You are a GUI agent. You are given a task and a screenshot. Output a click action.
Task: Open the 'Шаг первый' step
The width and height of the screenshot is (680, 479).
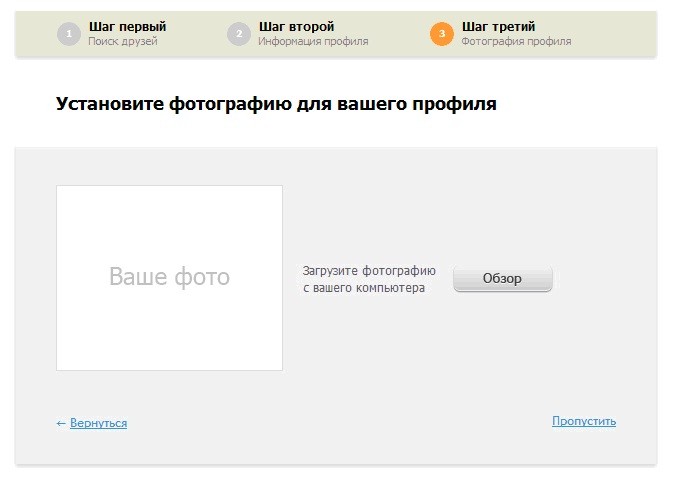point(128,26)
